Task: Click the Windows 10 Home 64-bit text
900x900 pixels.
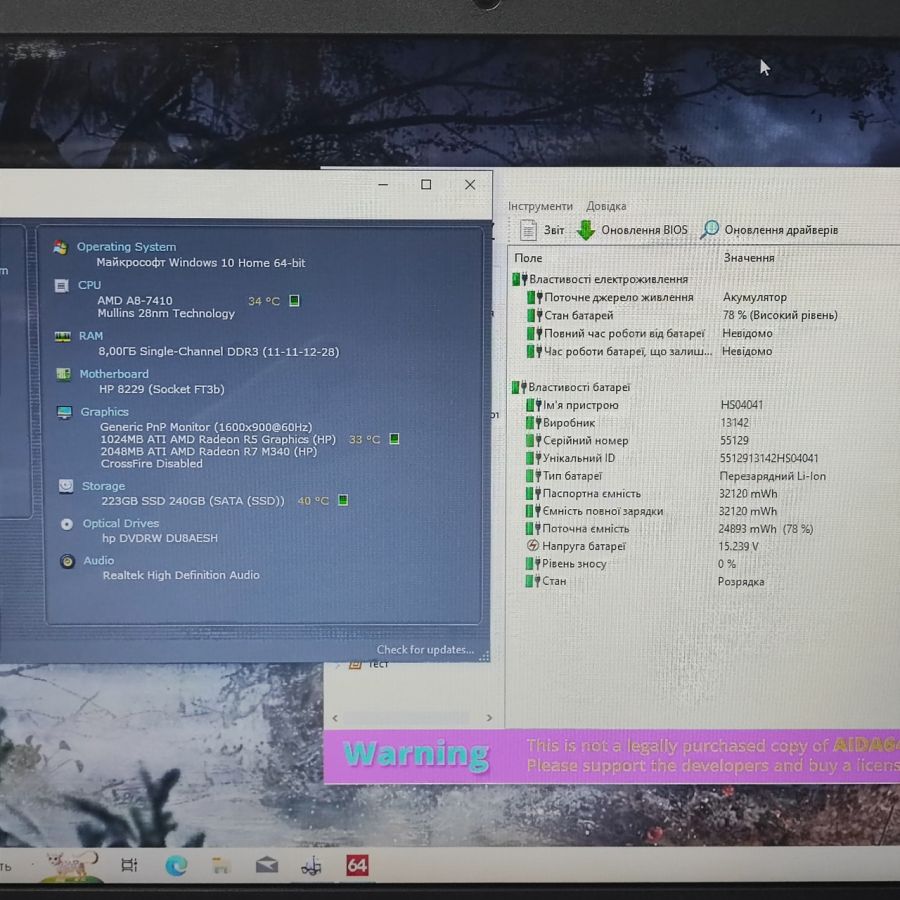Action: (x=236, y=263)
